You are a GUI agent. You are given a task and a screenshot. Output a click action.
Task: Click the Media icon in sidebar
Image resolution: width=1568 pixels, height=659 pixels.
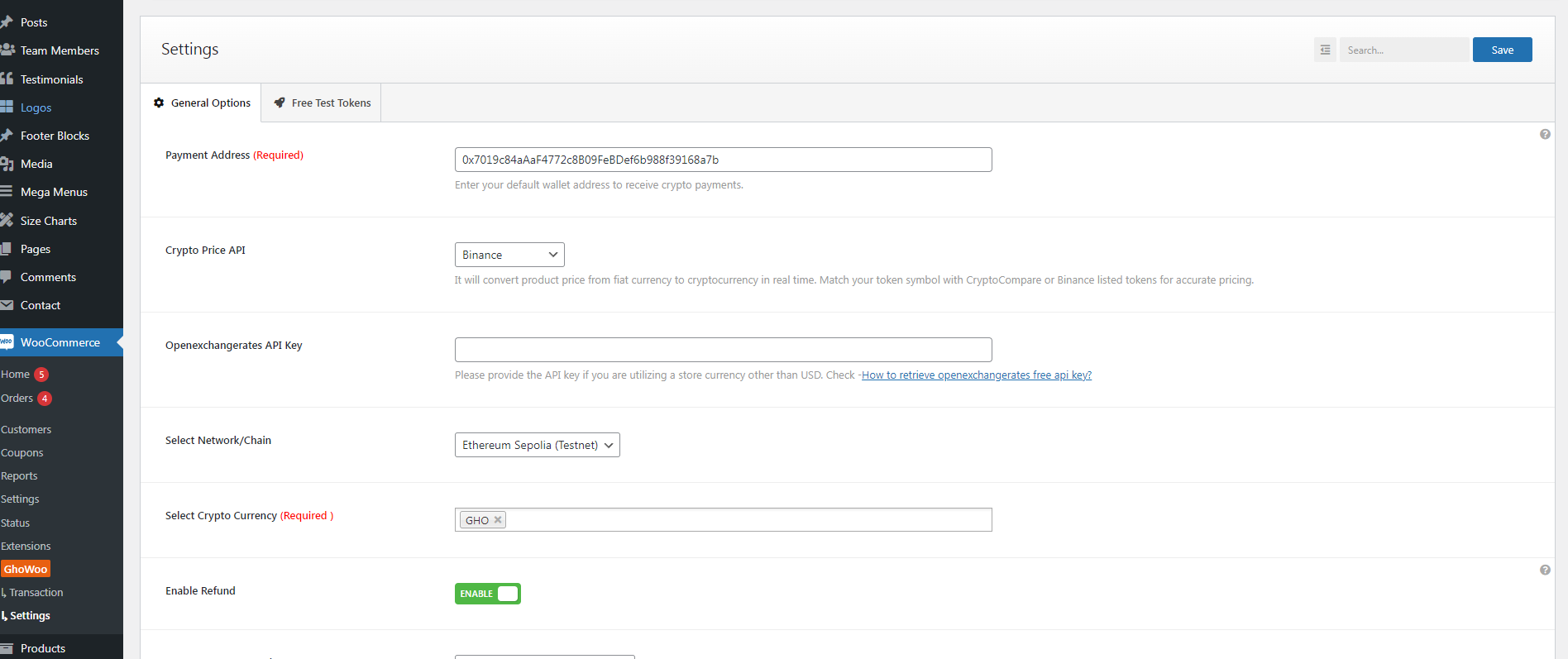7,164
